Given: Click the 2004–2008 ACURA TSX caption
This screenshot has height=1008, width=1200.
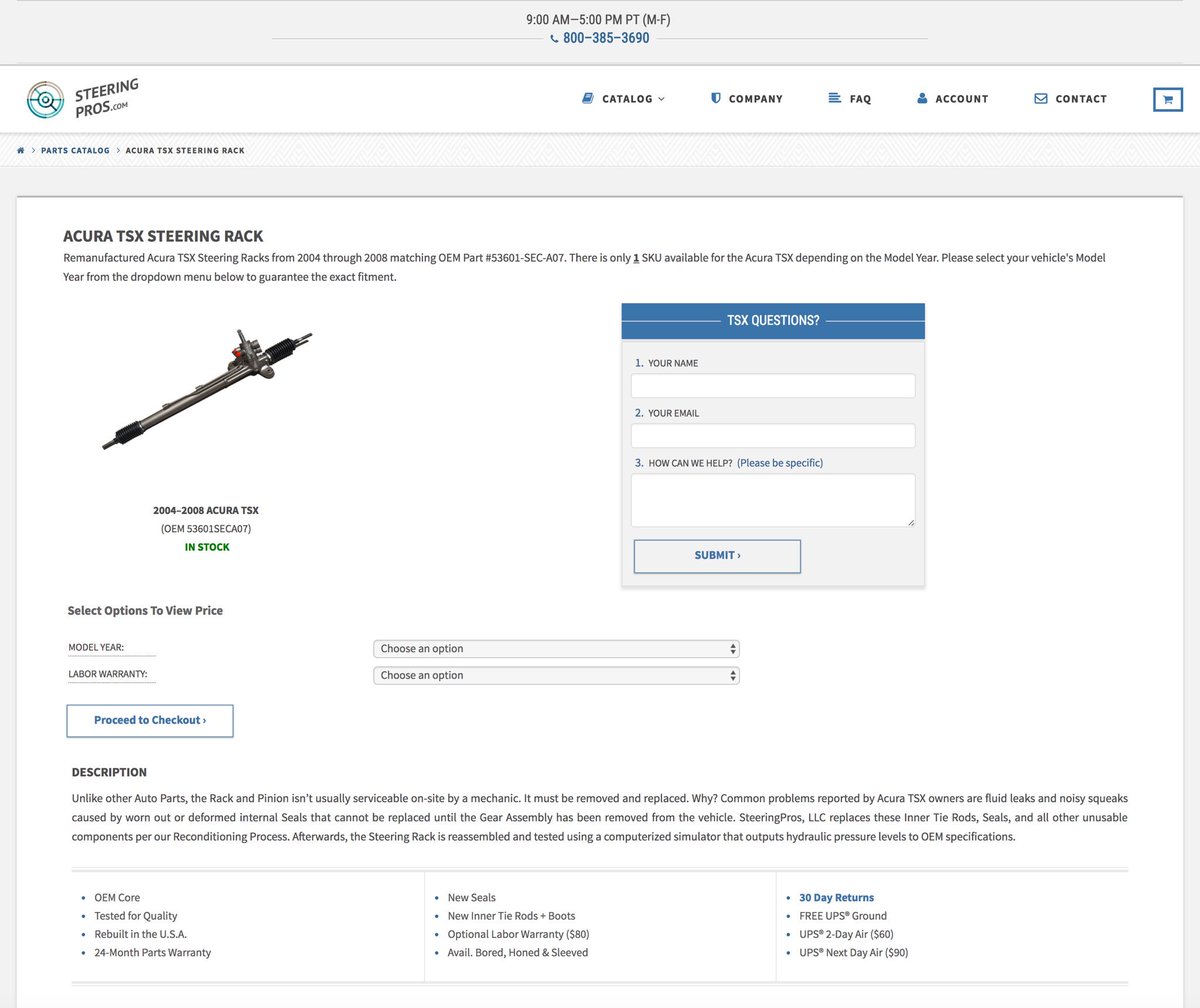Looking at the screenshot, I should pyautogui.click(x=206, y=510).
